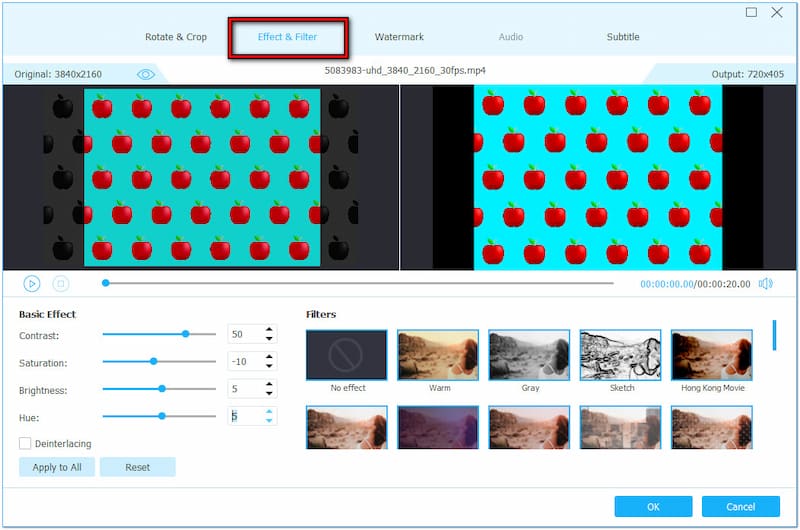The height and width of the screenshot is (530, 800).
Task: Enable the Deinterlacing checkbox
Action: point(25,443)
